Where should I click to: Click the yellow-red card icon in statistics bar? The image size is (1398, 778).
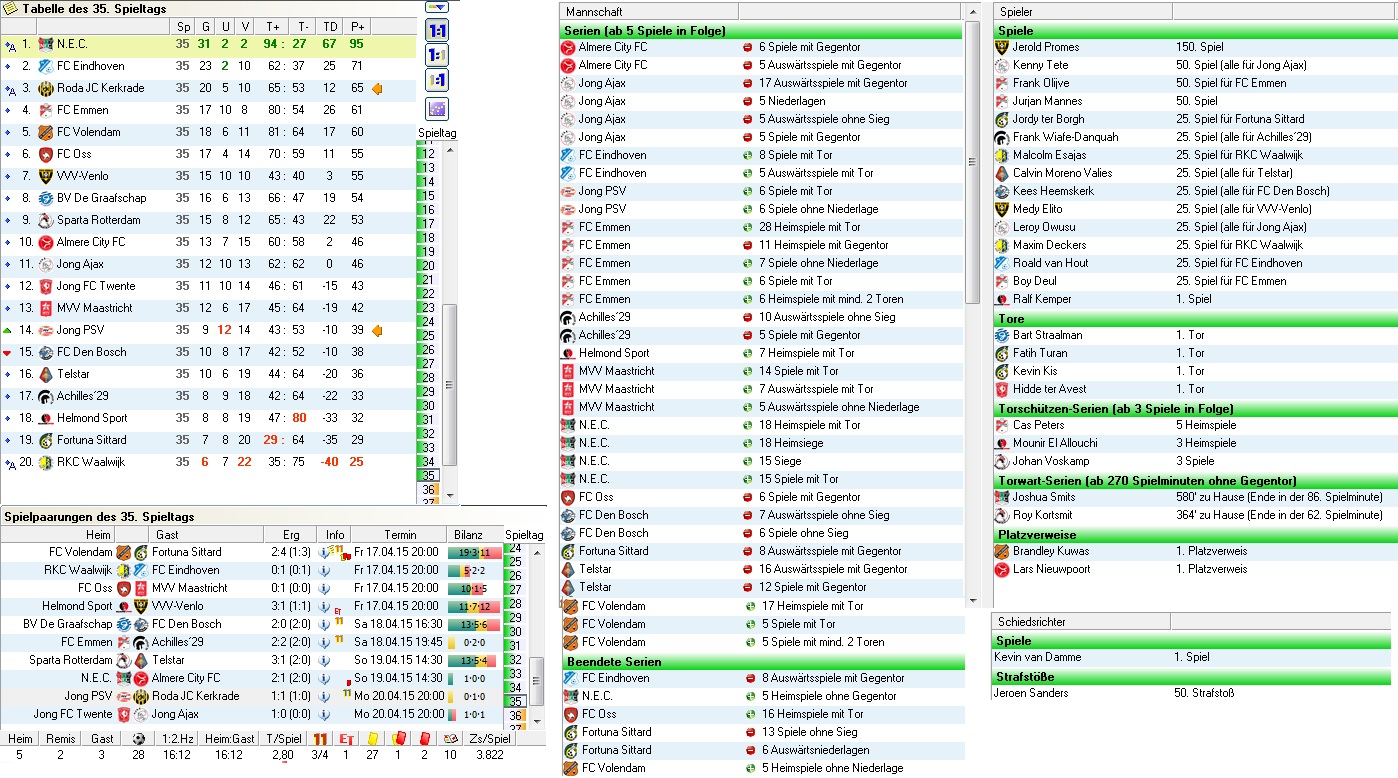398,739
